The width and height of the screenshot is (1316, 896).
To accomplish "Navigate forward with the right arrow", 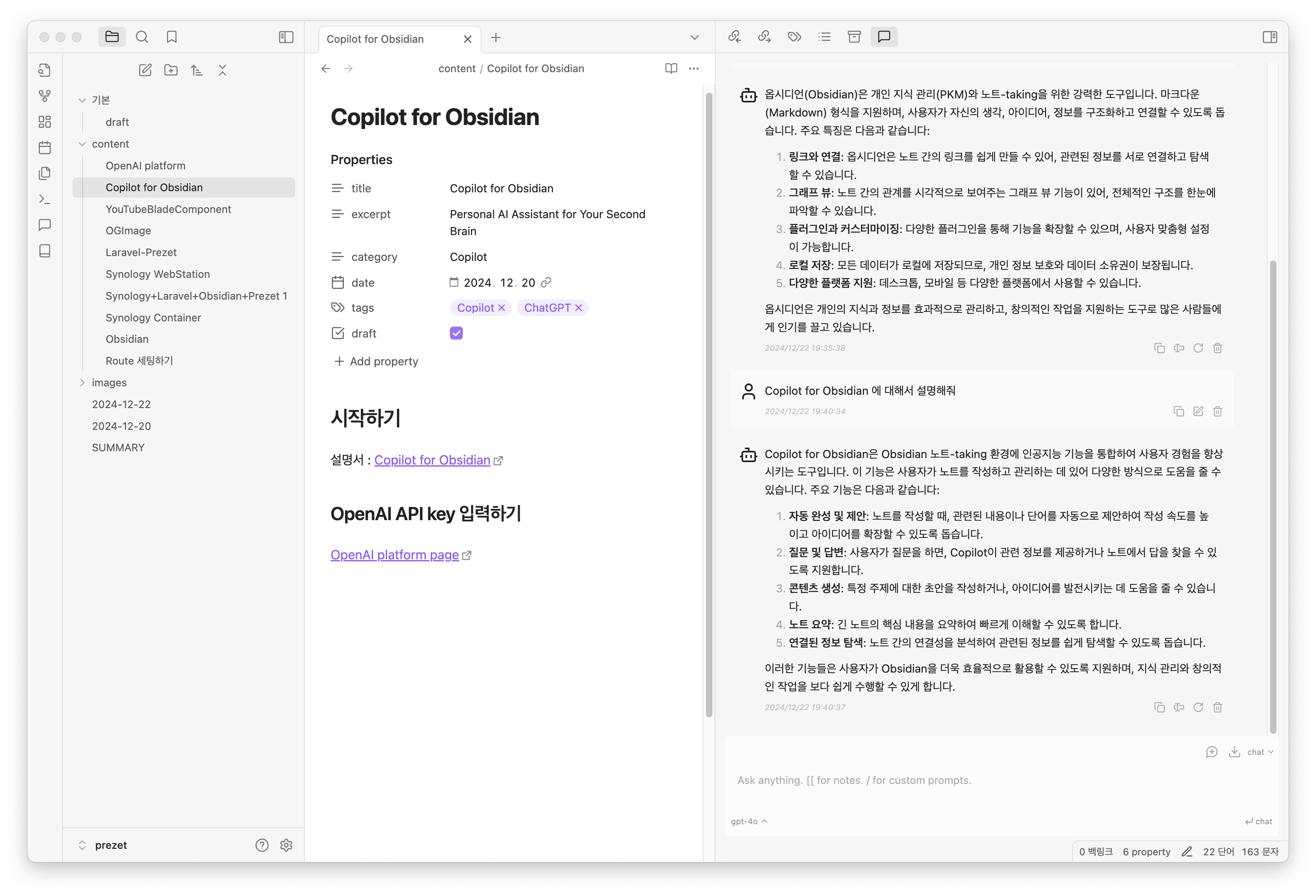I will (x=348, y=69).
